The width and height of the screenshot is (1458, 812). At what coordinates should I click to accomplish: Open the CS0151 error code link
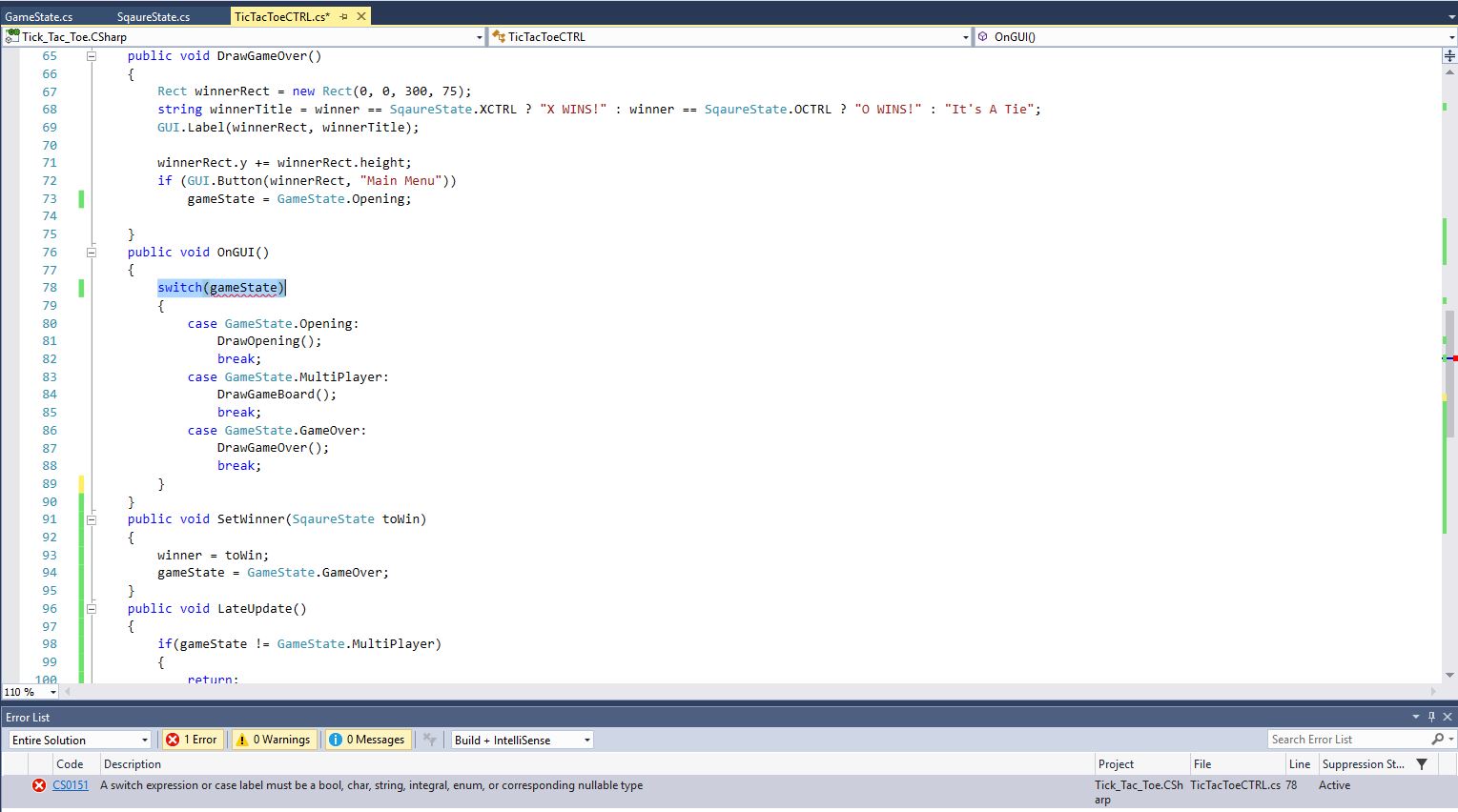click(71, 785)
